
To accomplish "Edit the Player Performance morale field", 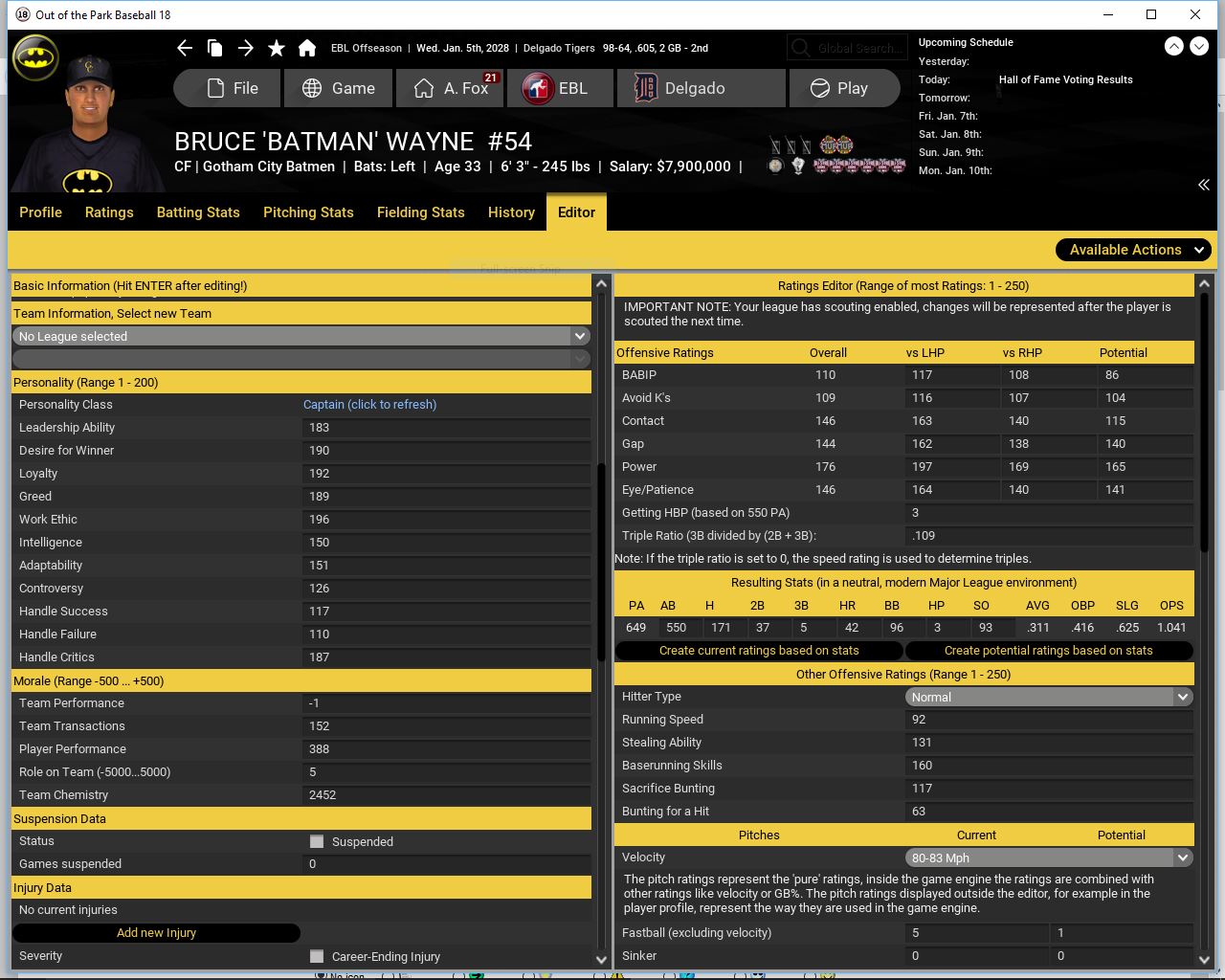I will pyautogui.click(x=446, y=749).
